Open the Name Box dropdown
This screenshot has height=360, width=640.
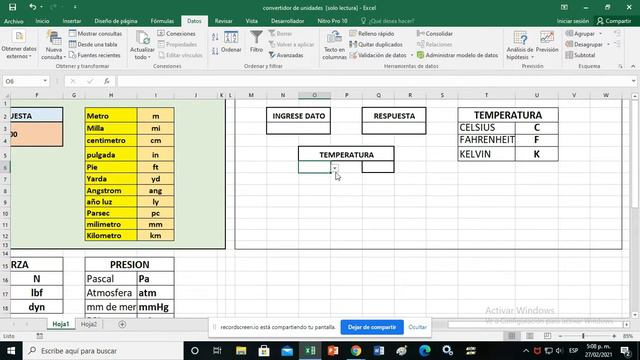45,81
